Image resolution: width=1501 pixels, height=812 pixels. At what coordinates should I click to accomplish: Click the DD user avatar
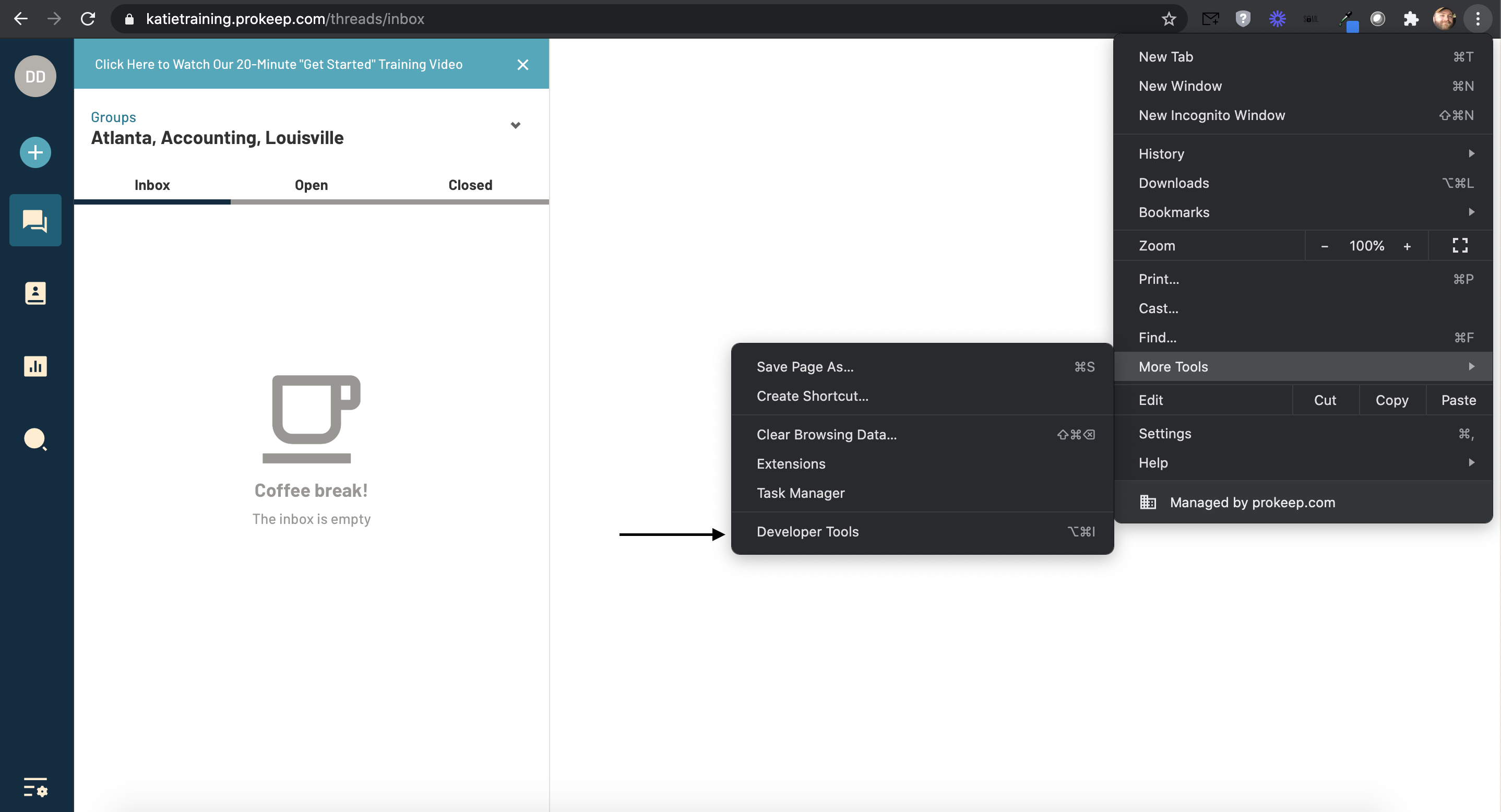click(x=35, y=76)
